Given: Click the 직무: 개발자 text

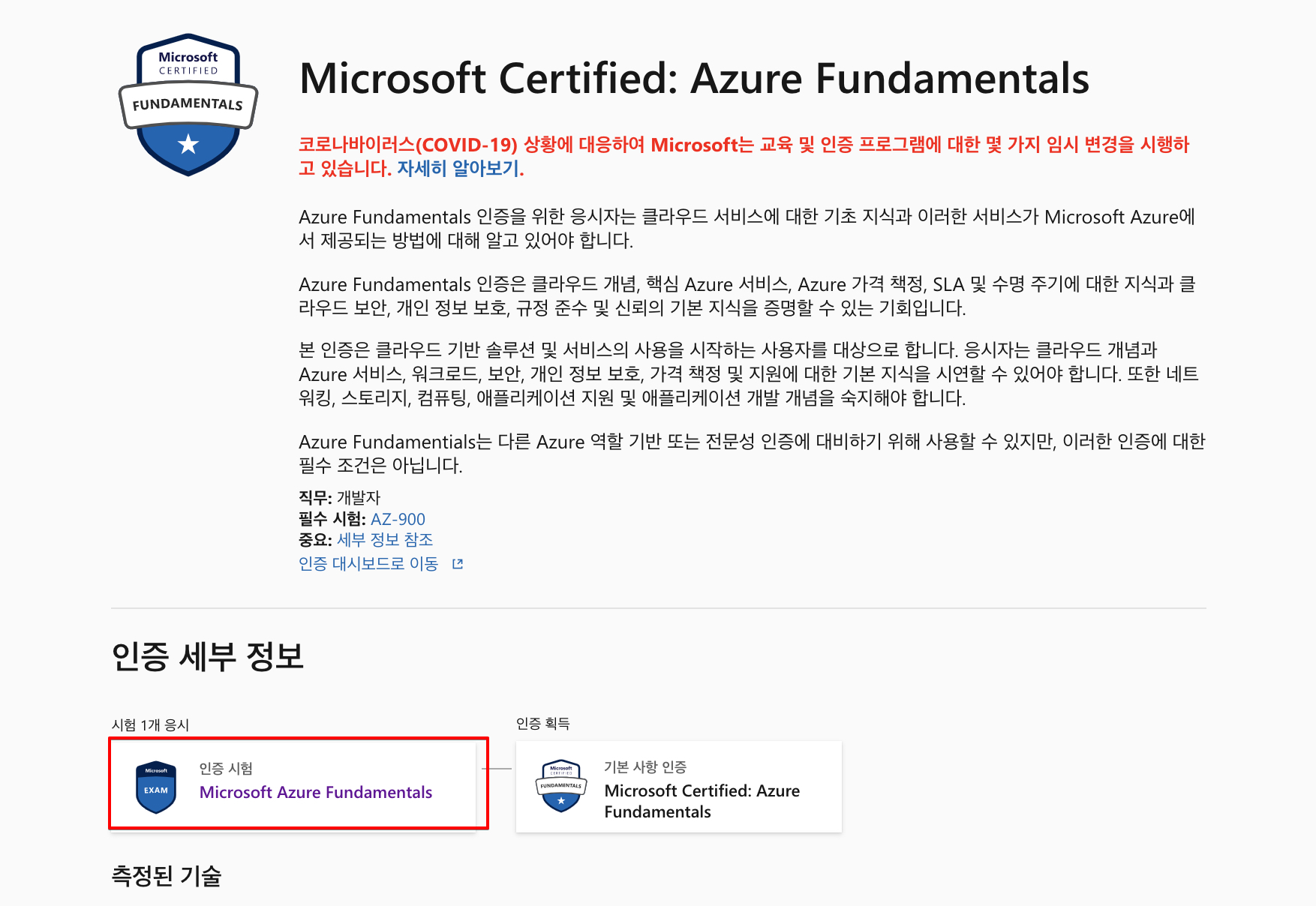Looking at the screenshot, I should point(340,497).
